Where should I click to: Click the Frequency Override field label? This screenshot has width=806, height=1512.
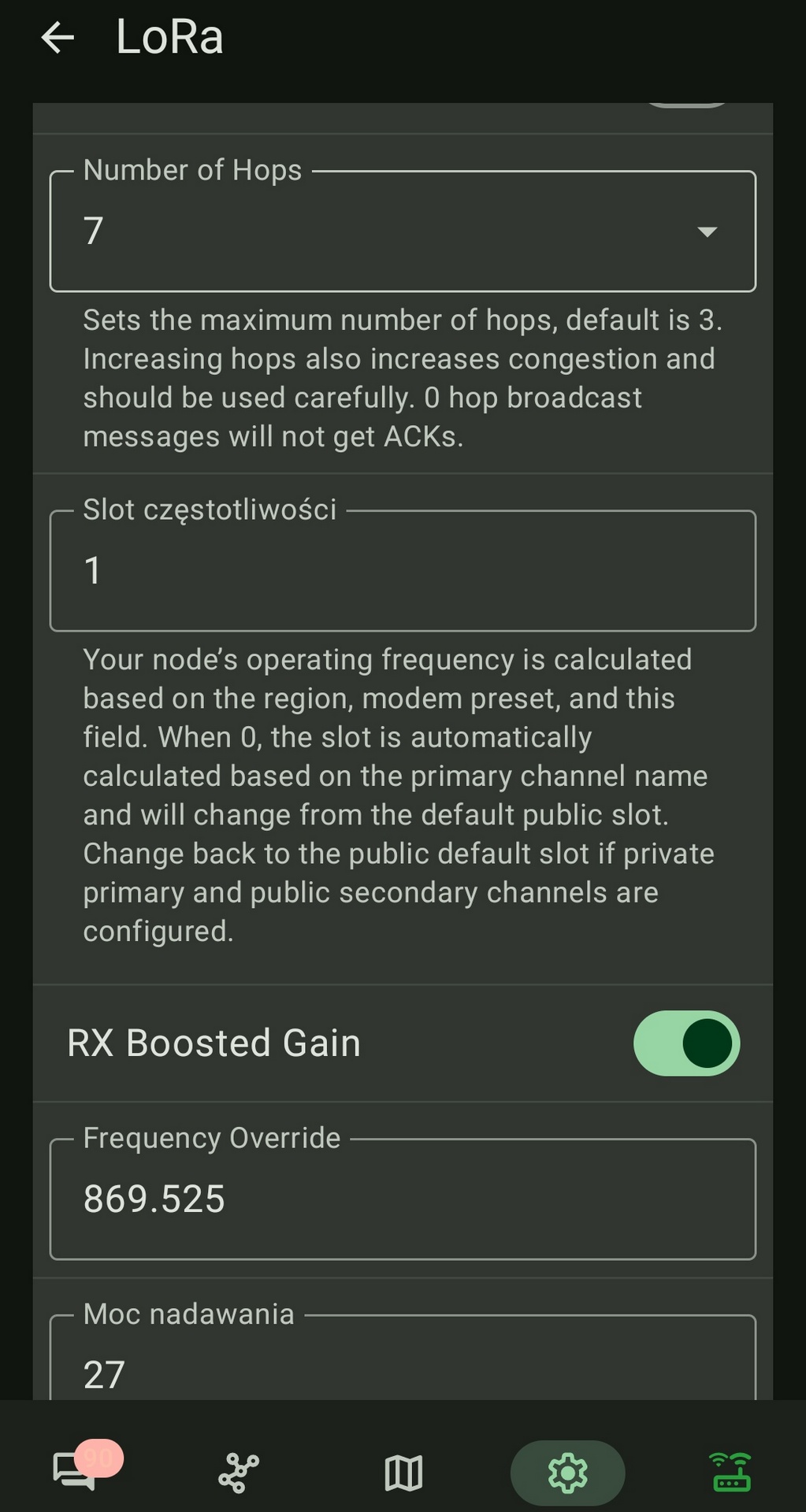(212, 1138)
